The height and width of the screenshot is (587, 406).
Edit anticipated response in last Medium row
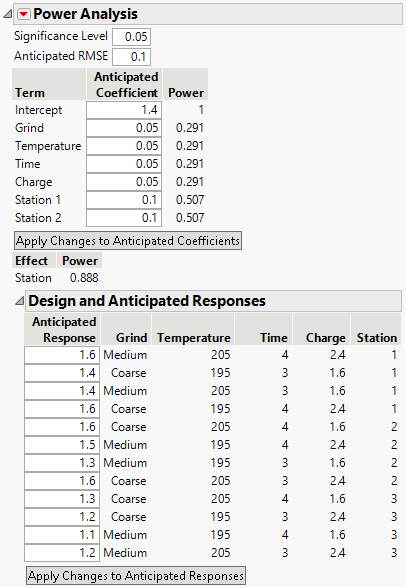(62, 553)
